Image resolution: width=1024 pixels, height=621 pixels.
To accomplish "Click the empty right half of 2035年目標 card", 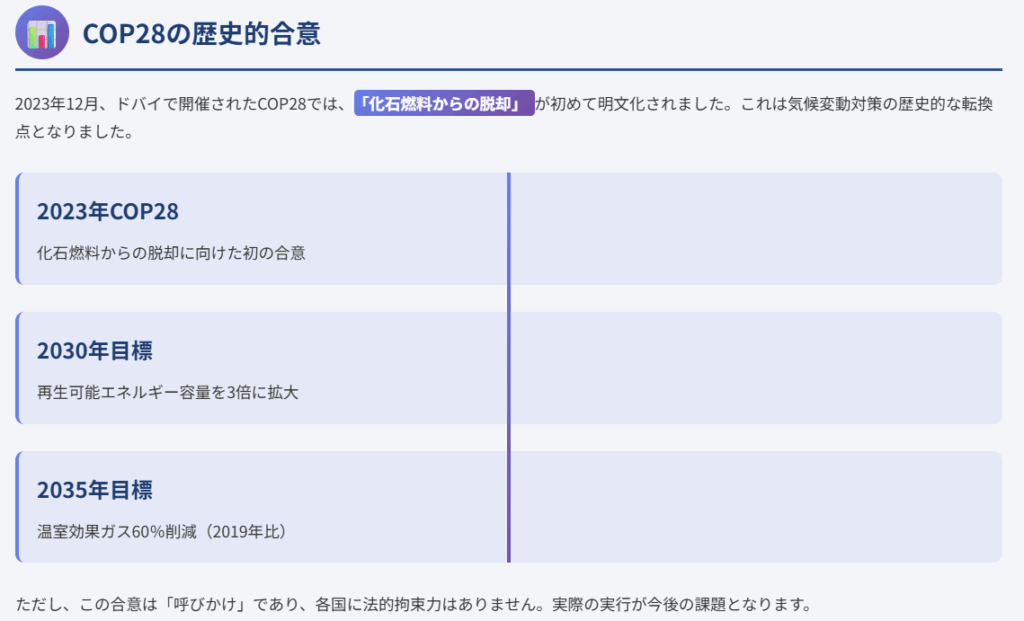I will [x=755, y=507].
